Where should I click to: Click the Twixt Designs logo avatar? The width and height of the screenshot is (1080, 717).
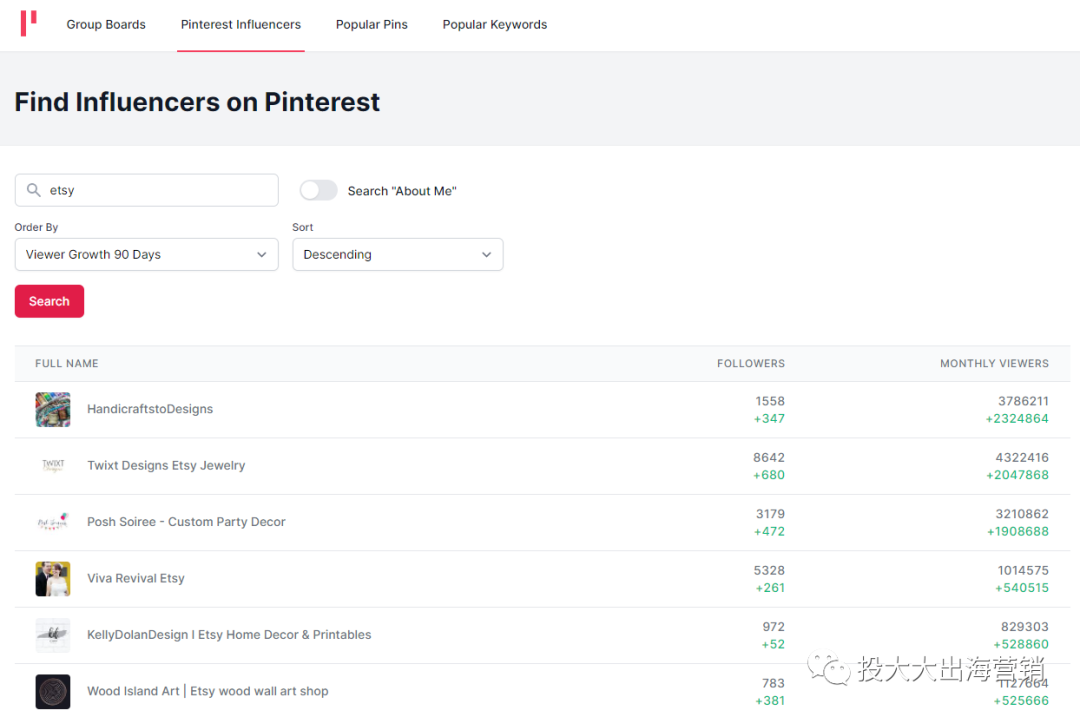[x=53, y=465]
